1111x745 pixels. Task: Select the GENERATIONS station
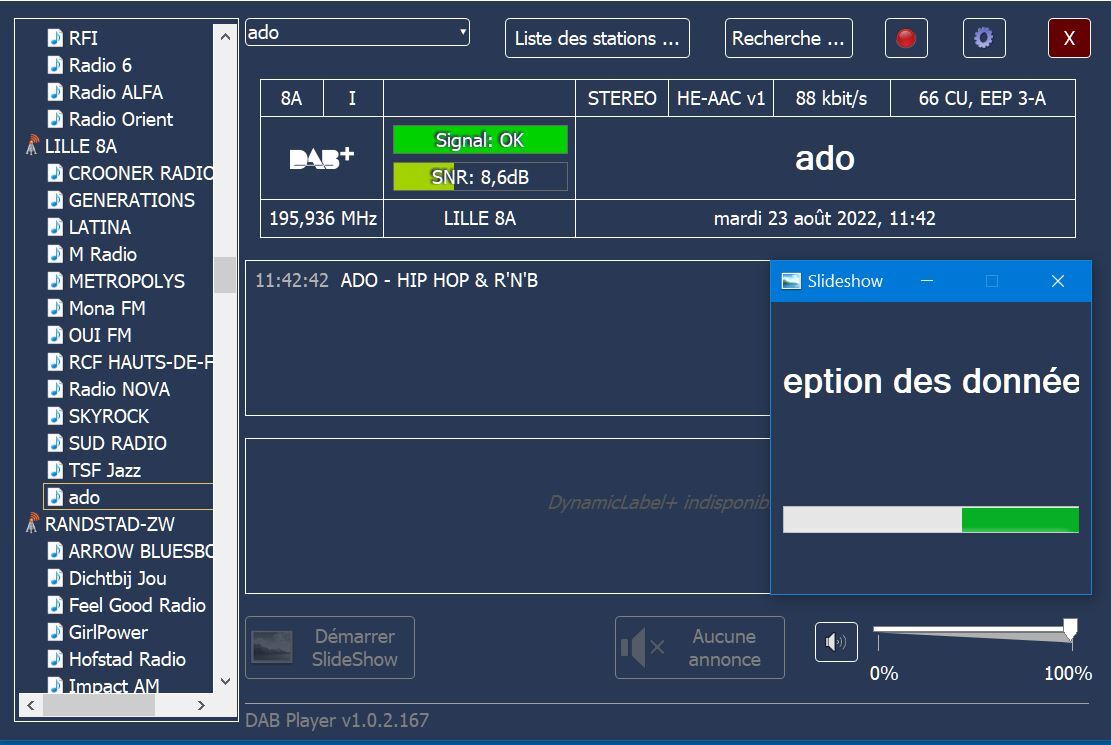(x=132, y=200)
